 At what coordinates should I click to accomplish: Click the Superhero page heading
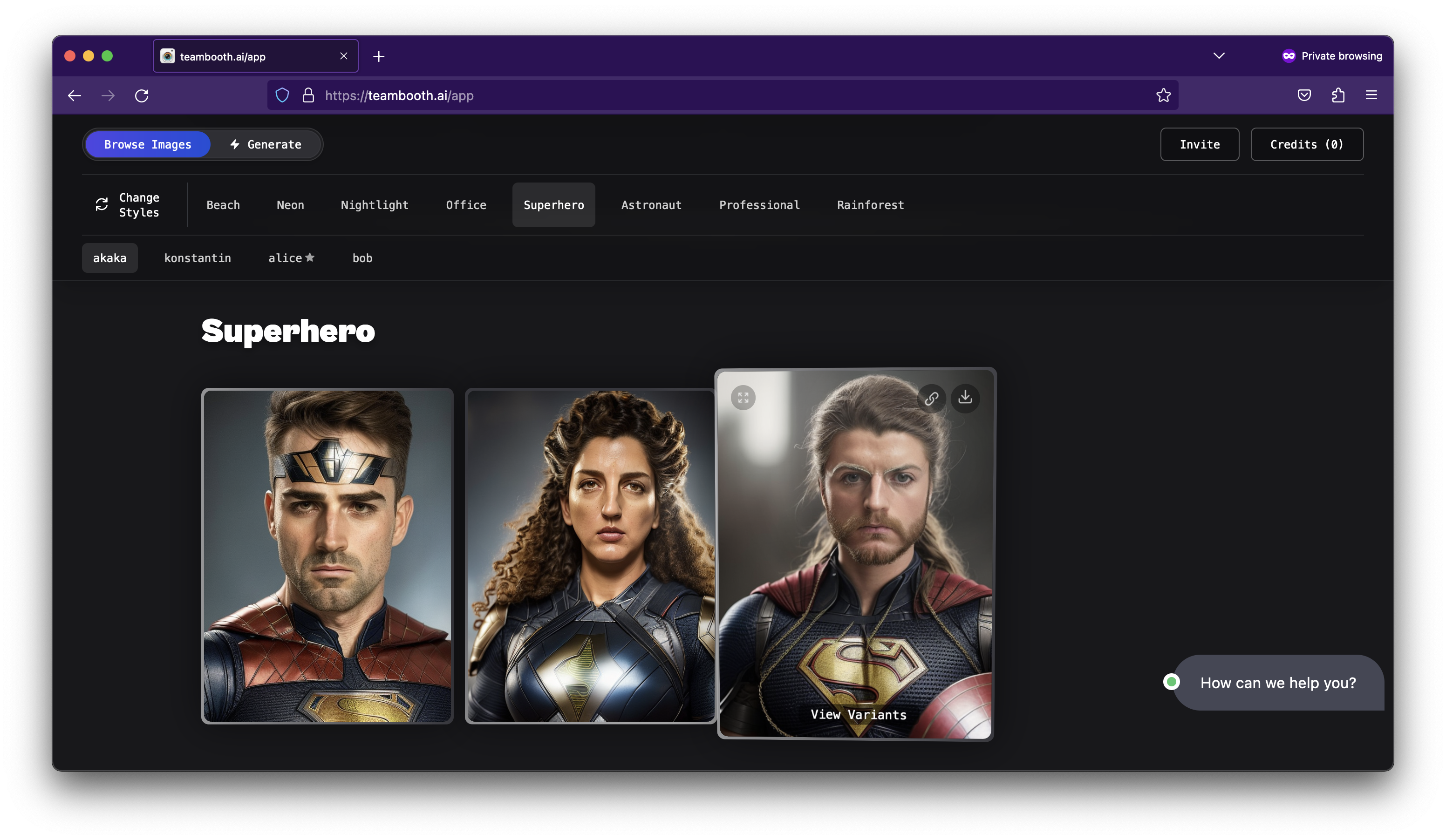coord(288,331)
